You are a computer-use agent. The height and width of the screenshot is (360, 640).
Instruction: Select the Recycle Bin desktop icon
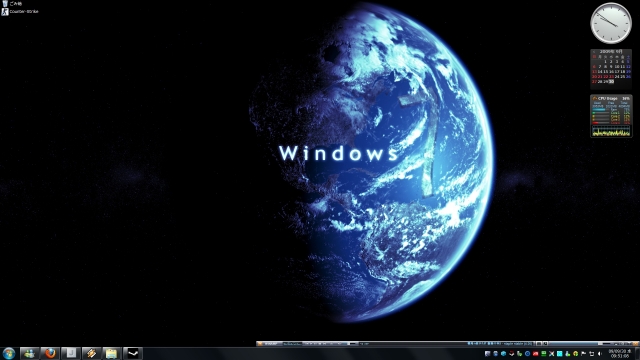[x=11, y=4]
